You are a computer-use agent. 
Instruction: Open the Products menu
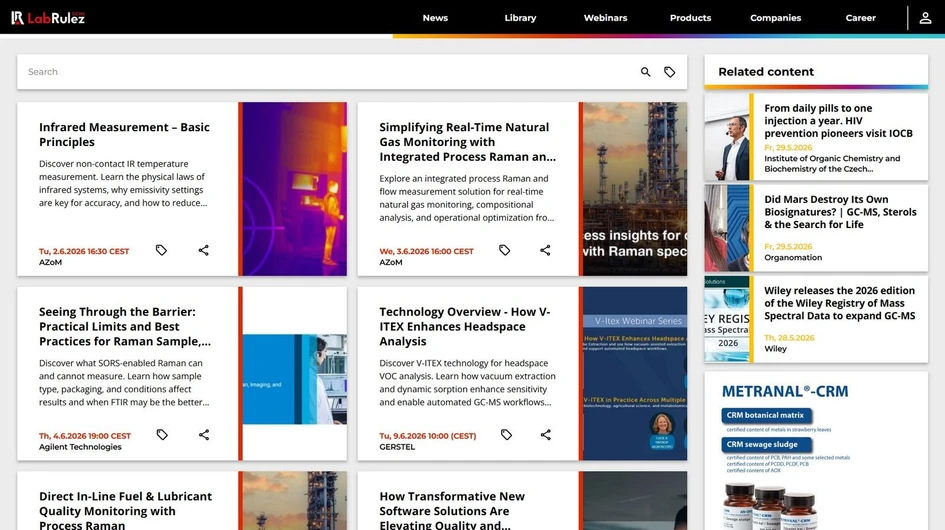tap(690, 18)
